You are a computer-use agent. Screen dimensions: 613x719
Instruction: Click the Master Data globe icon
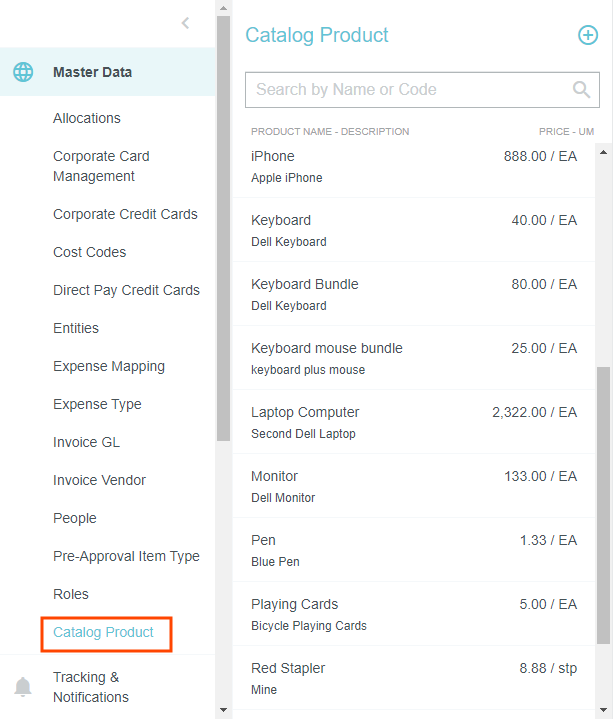pos(23,72)
